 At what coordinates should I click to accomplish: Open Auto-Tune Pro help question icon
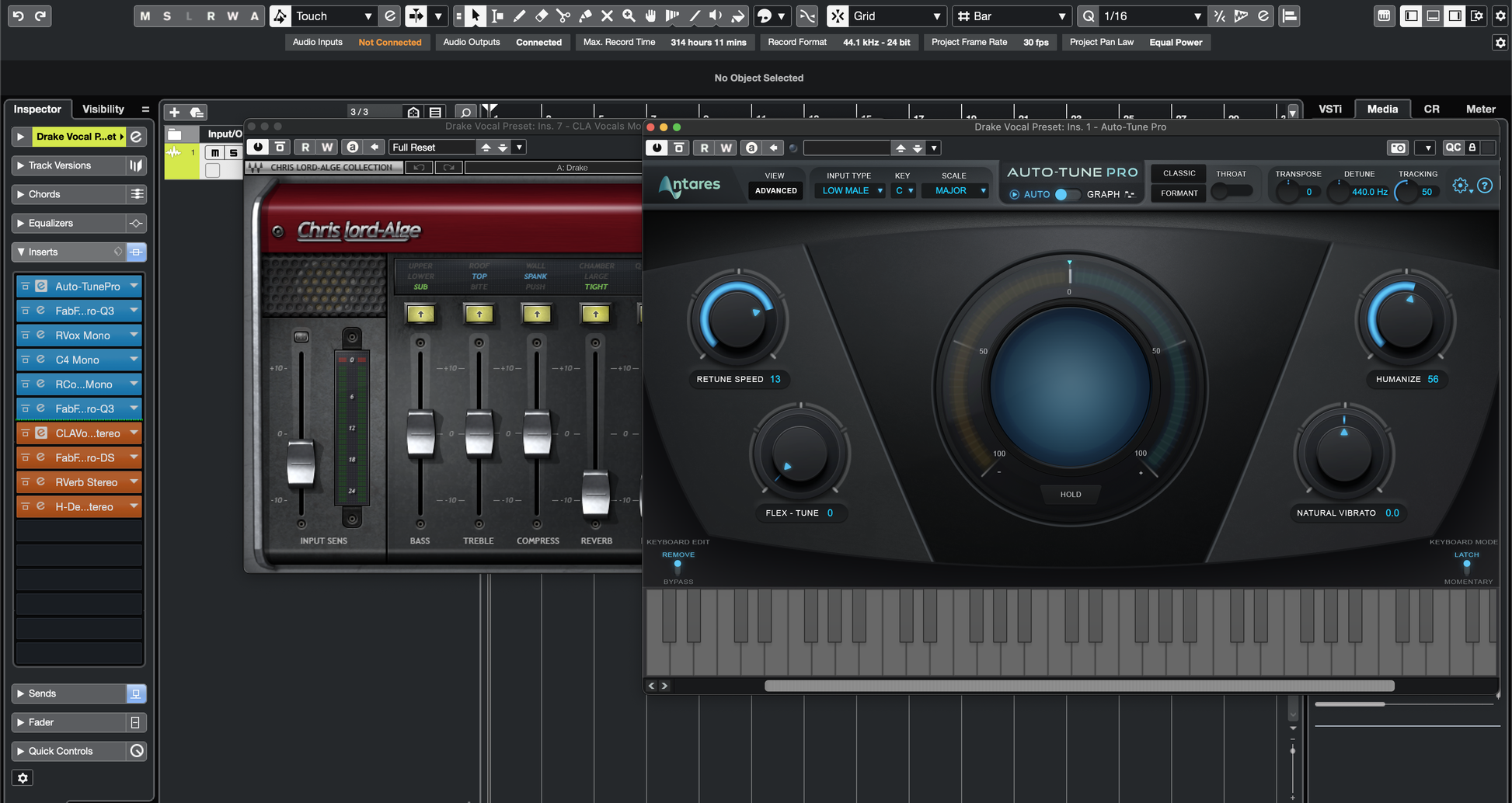[x=1485, y=186]
